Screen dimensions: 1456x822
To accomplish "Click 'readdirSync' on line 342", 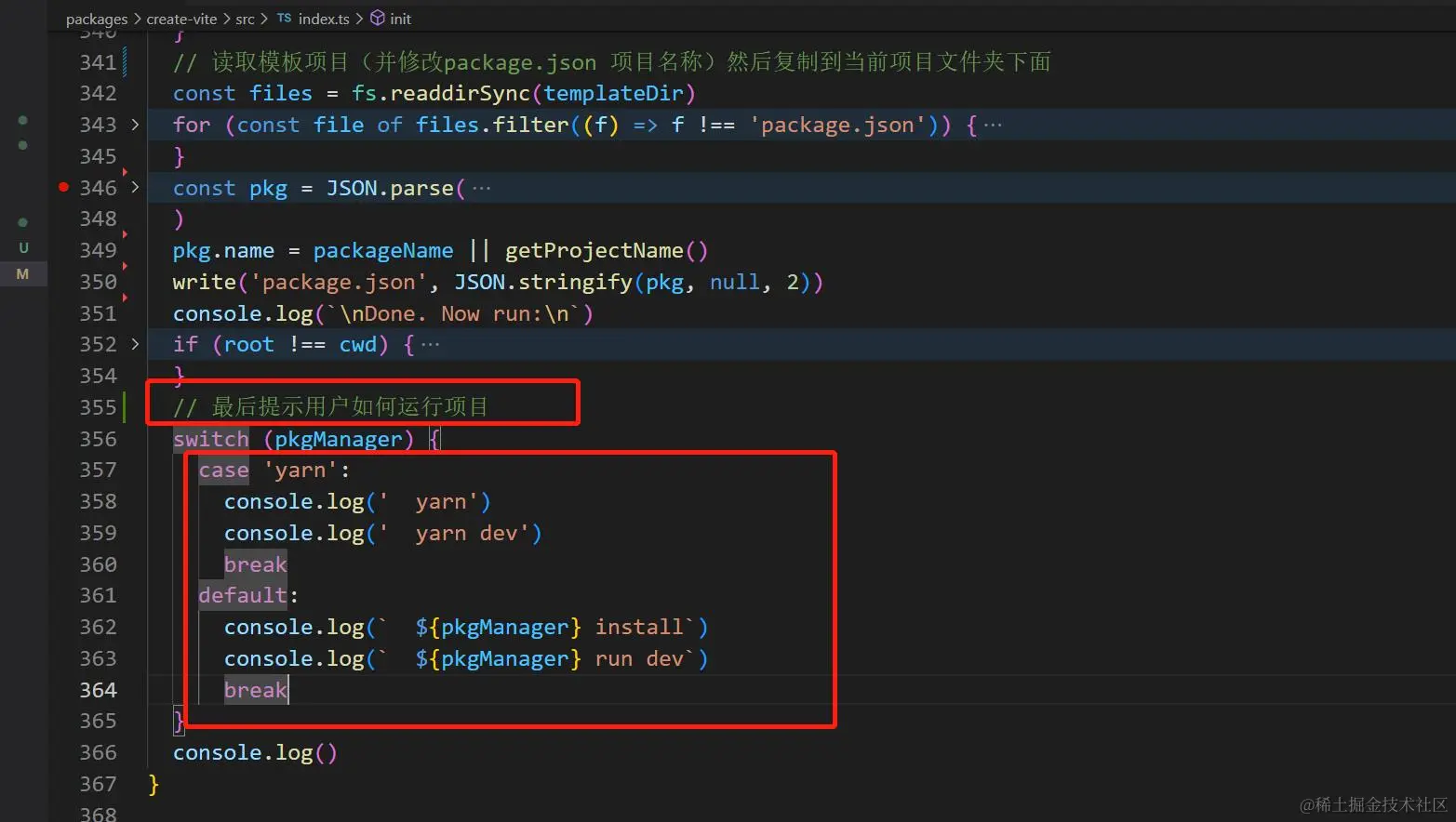I will click(460, 93).
